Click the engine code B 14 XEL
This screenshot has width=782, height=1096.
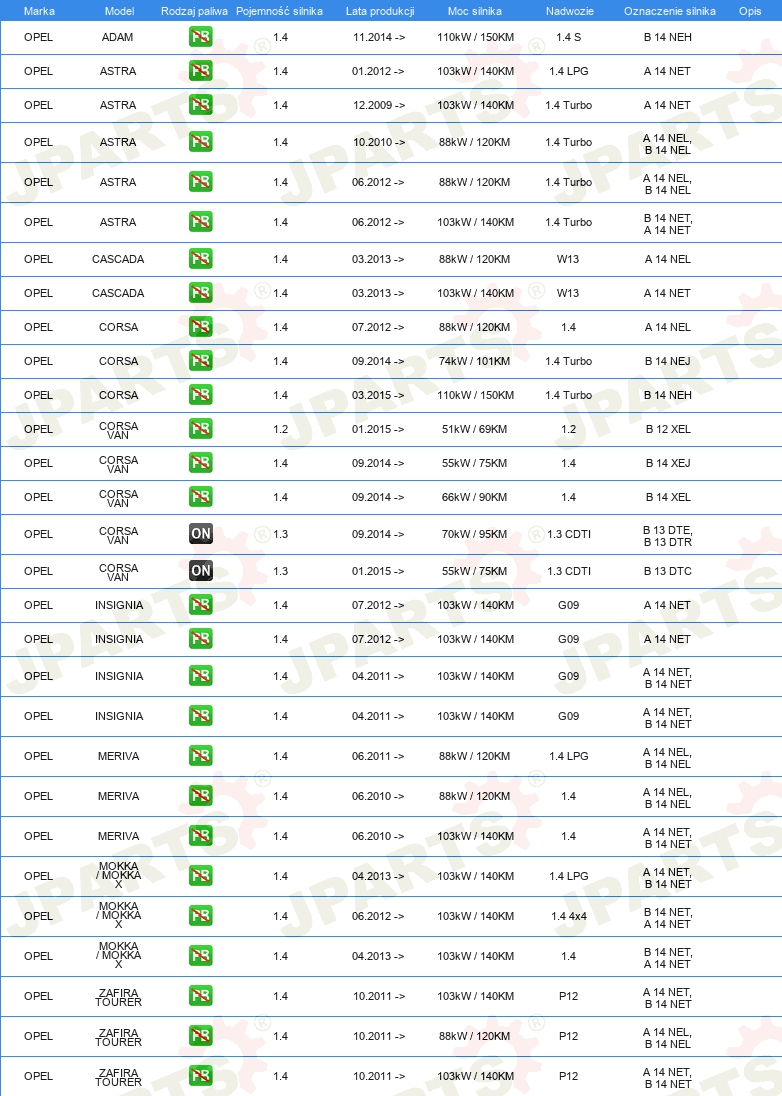pos(667,497)
